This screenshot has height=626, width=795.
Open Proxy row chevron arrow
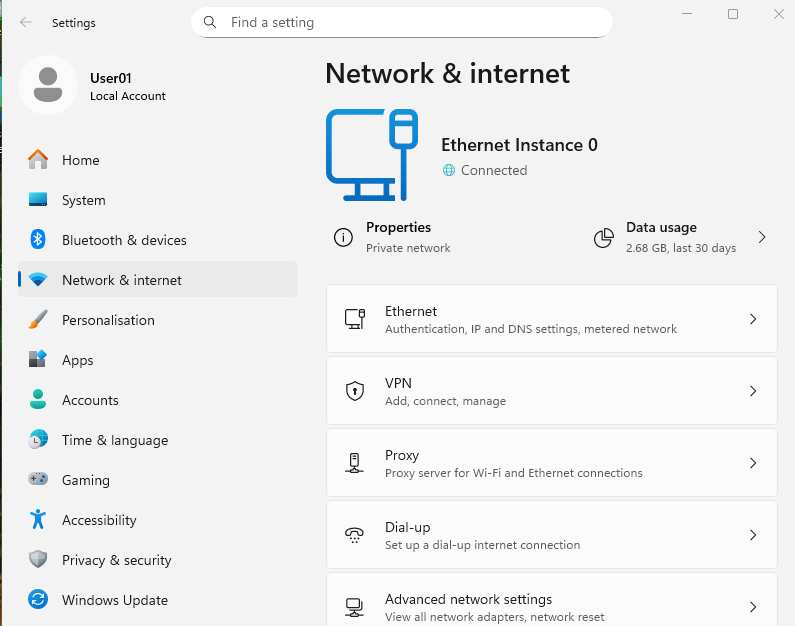click(753, 463)
